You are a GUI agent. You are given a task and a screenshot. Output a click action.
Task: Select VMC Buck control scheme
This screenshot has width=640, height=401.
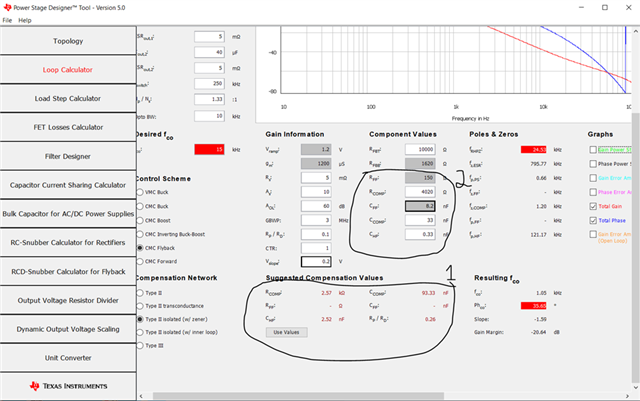[140, 192]
